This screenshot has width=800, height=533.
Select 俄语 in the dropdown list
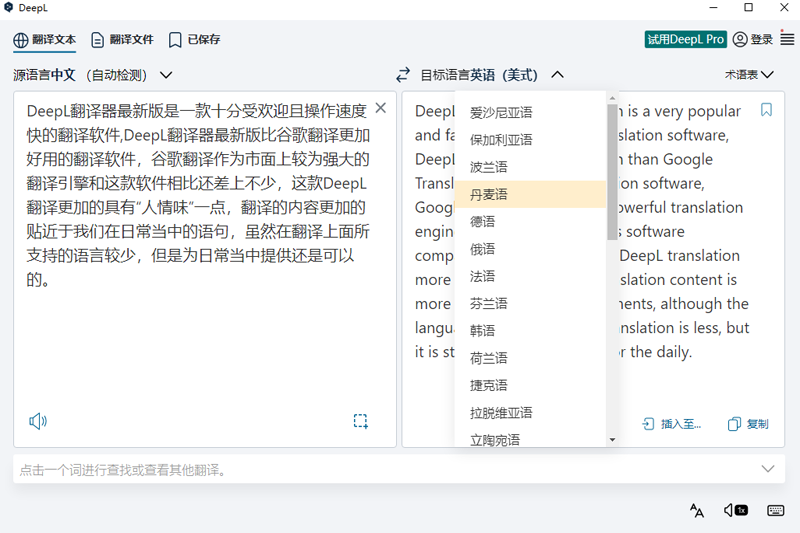coord(530,249)
